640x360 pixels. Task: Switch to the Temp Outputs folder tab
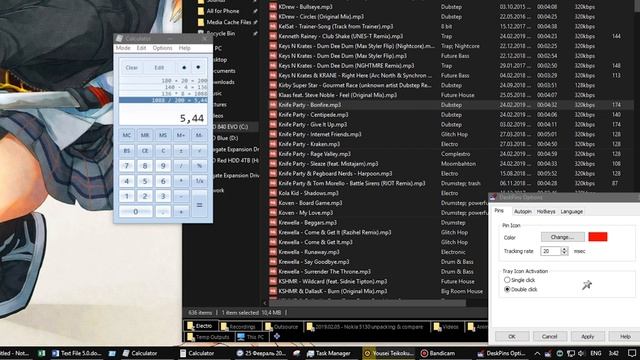point(209,337)
